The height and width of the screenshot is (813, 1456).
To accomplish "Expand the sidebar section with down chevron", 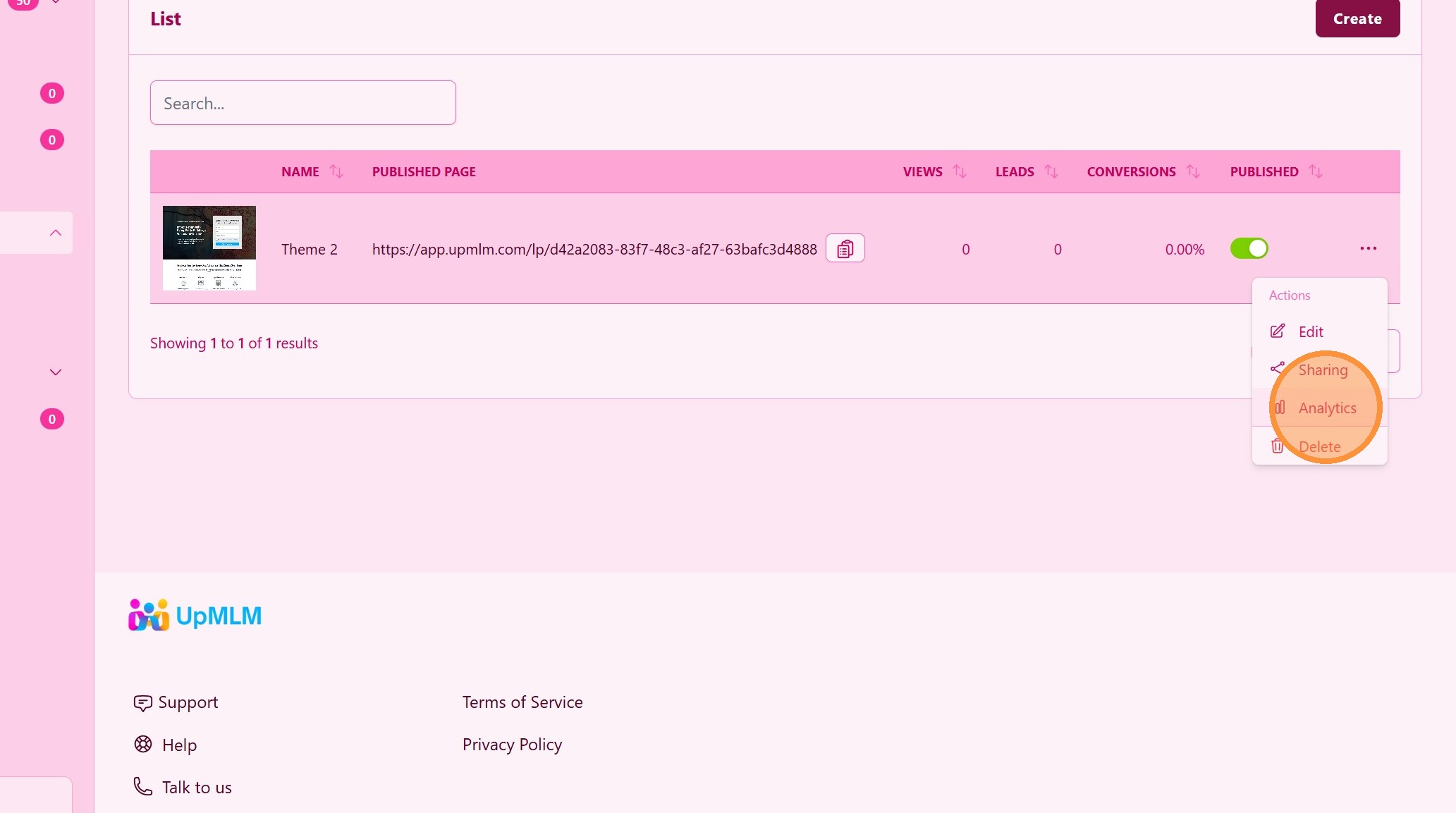I will pyautogui.click(x=55, y=372).
